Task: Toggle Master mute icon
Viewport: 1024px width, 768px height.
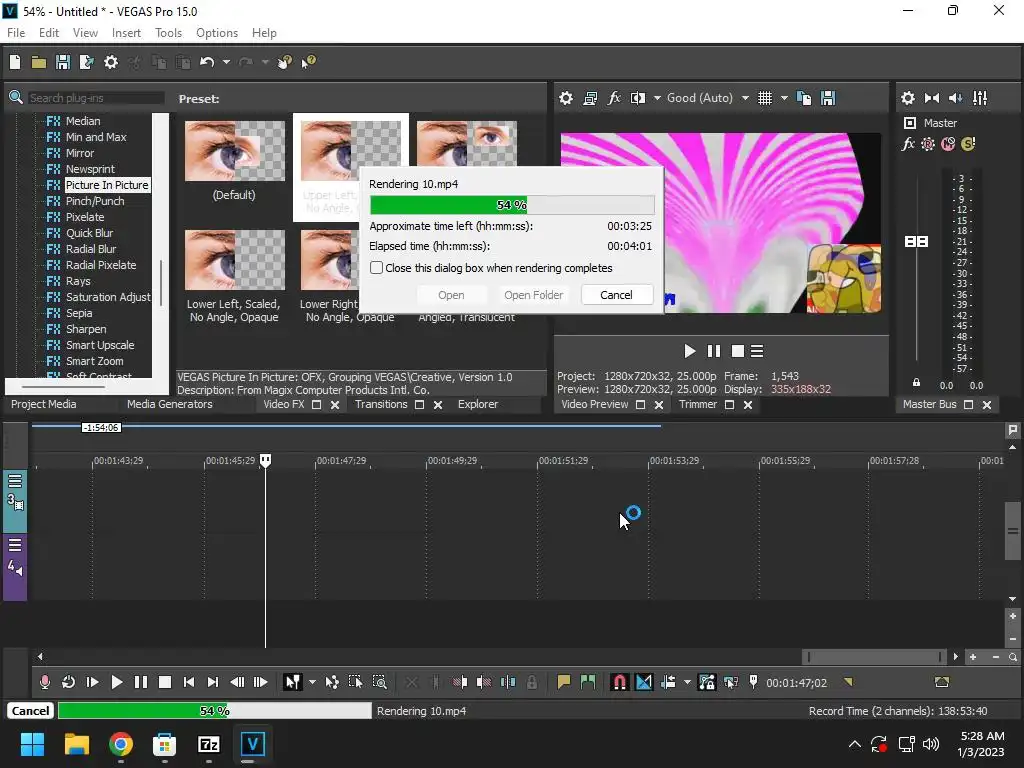Action: 948,144
